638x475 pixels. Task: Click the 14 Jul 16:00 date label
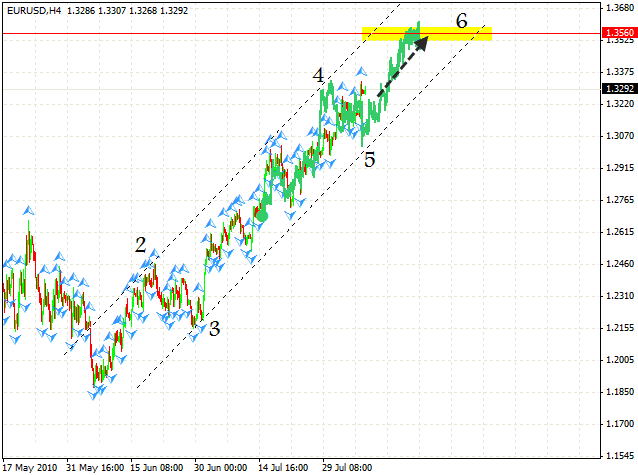tap(283, 468)
